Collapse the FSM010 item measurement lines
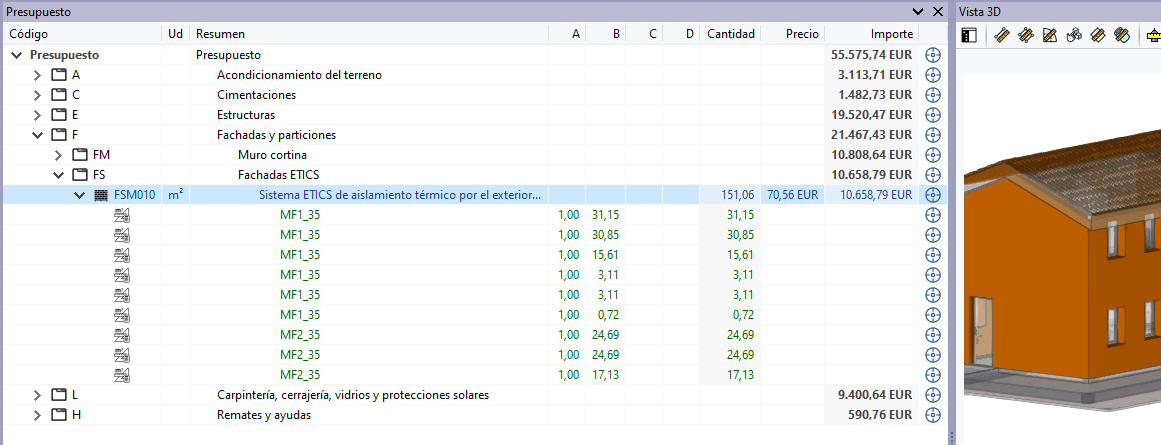This screenshot has width=1161, height=445. [x=79, y=195]
